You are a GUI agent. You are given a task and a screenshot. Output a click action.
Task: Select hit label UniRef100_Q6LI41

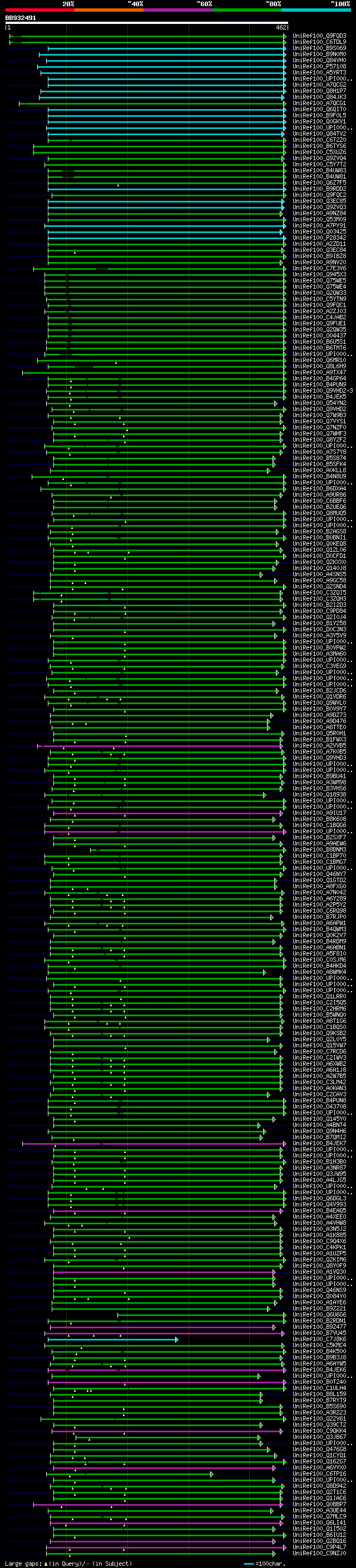[x=319, y=1523]
